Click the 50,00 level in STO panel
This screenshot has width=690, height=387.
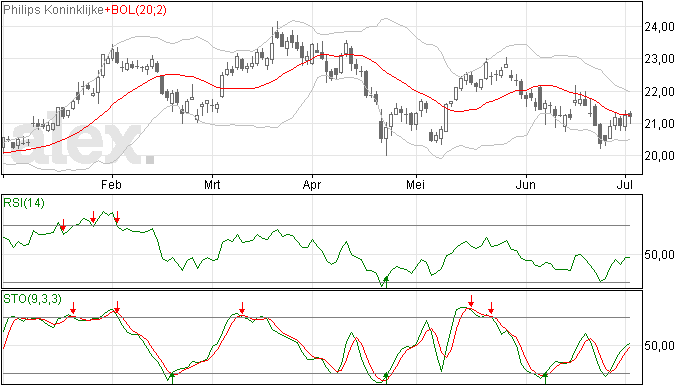[x=659, y=346]
